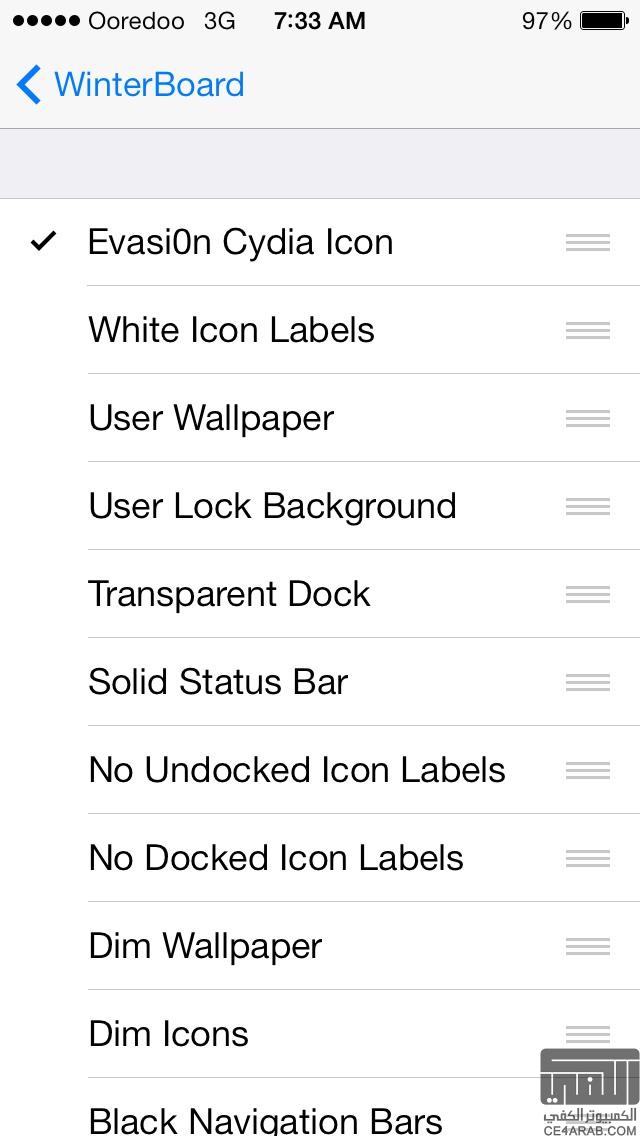This screenshot has height=1136, width=640.
Task: Tap the No Undocked Icon Labels drag handle
Action: [x=587, y=770]
